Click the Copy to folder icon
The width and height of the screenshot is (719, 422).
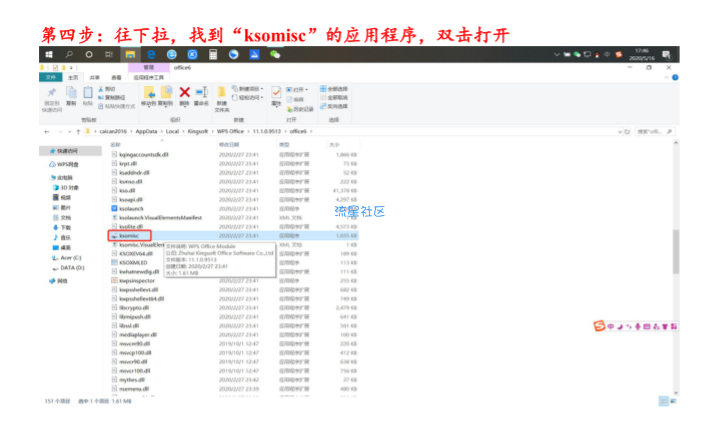click(x=166, y=93)
